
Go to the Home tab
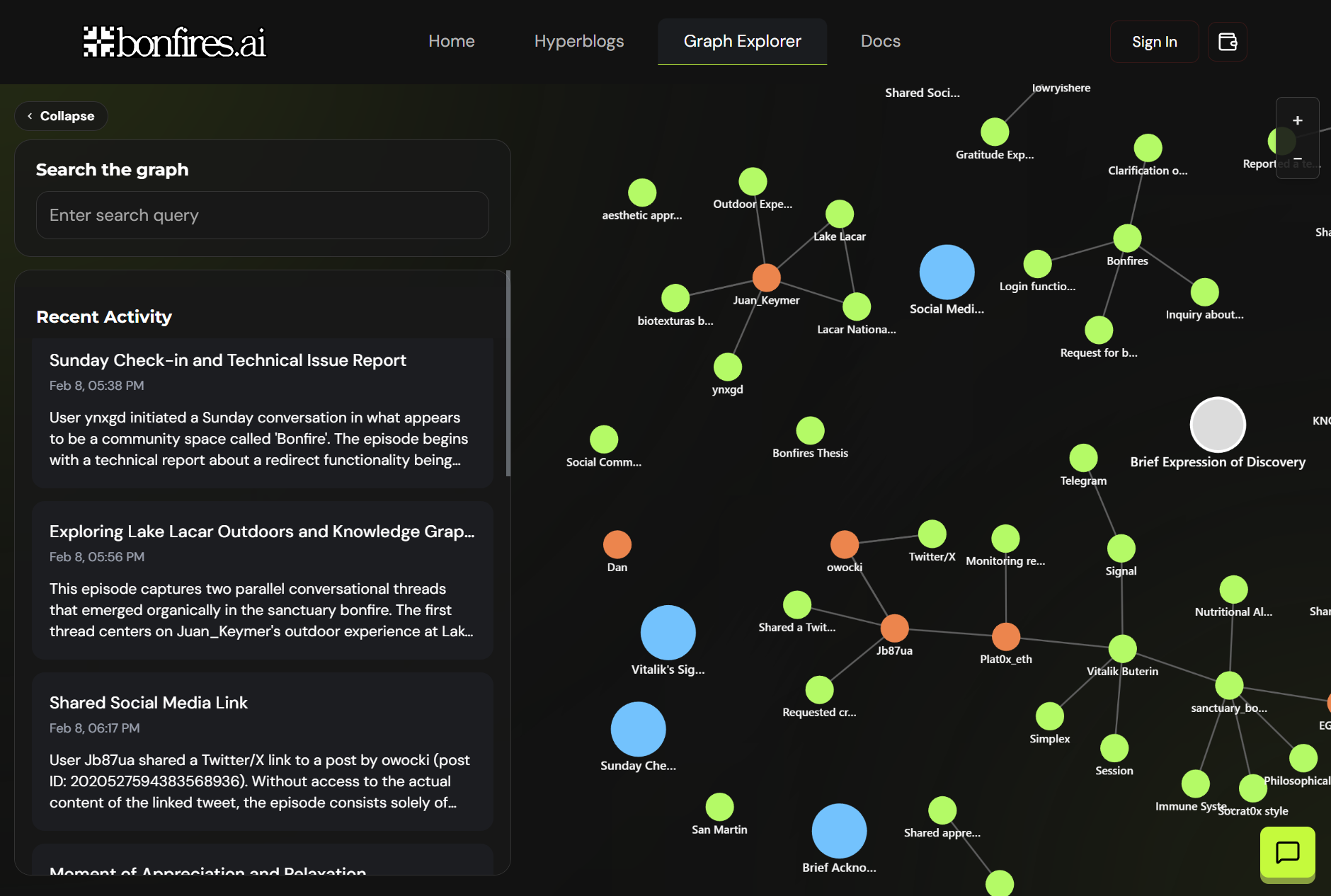point(451,42)
